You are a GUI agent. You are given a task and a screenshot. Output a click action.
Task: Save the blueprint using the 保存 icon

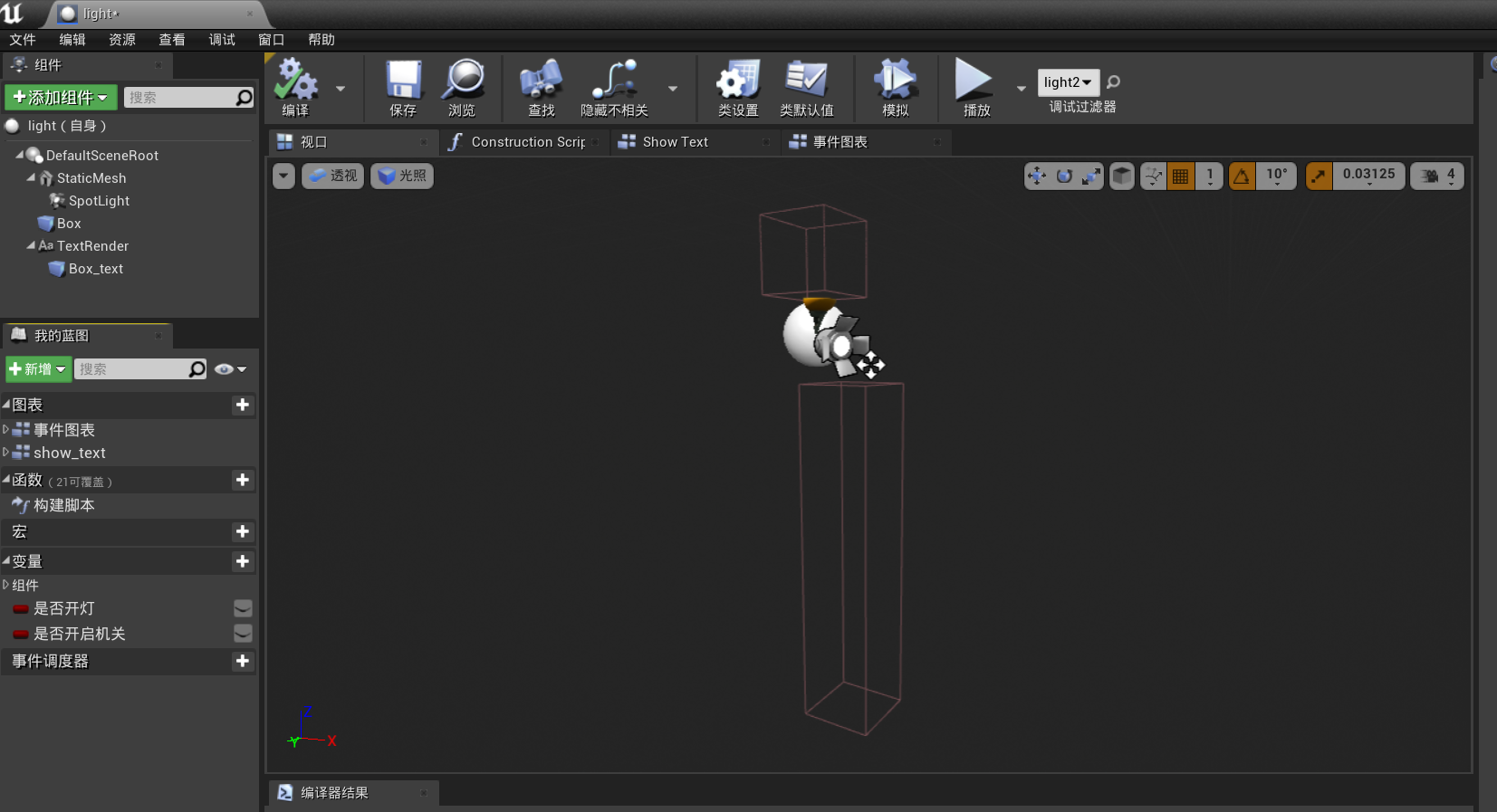403,88
